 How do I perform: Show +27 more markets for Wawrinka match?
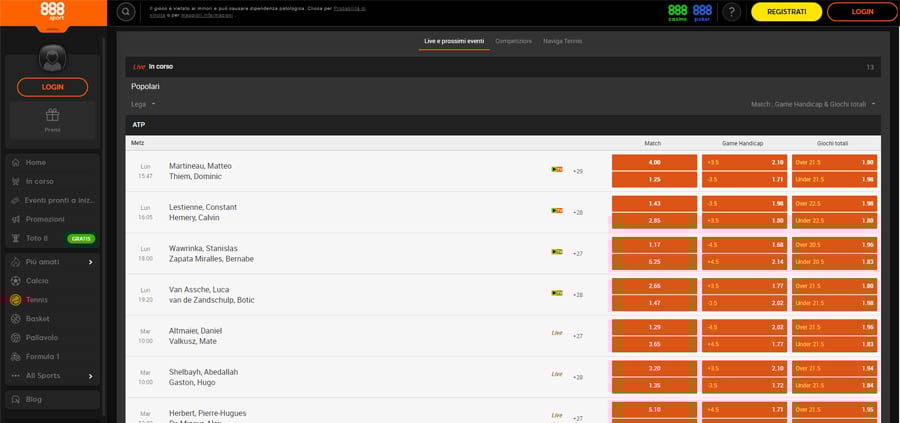pos(578,254)
